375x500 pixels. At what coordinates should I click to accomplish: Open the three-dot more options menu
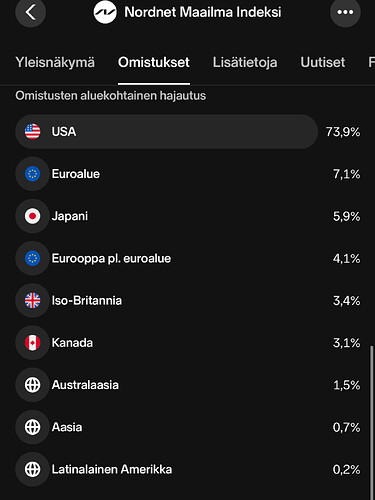(x=345, y=12)
